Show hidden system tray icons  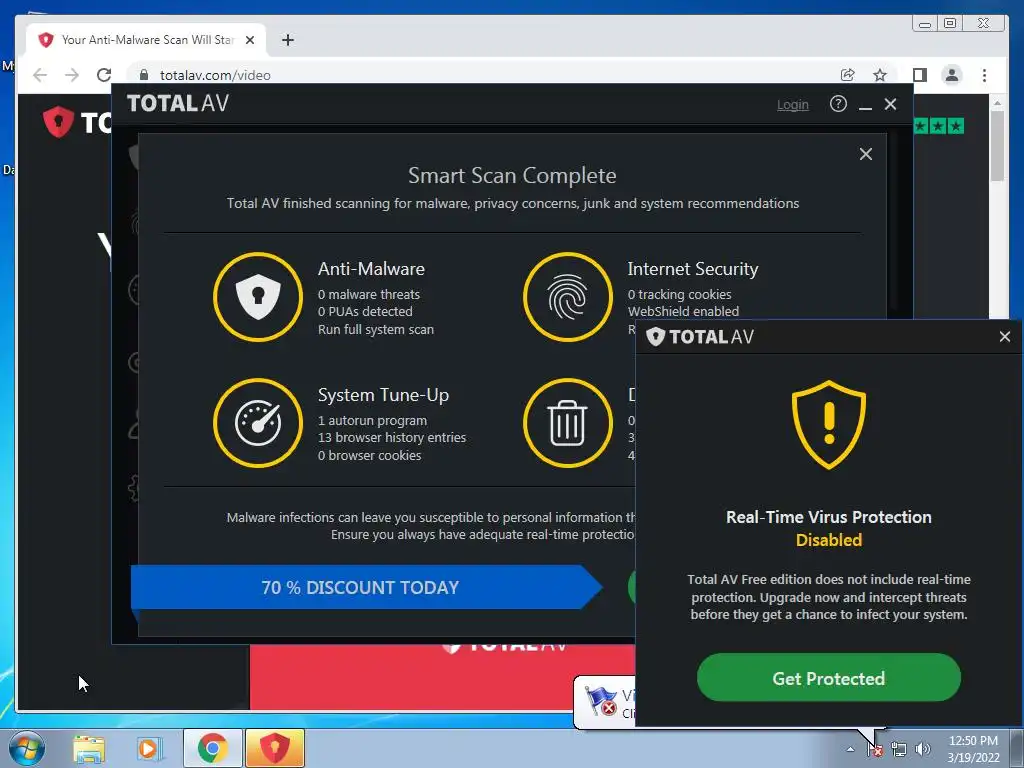tap(850, 749)
